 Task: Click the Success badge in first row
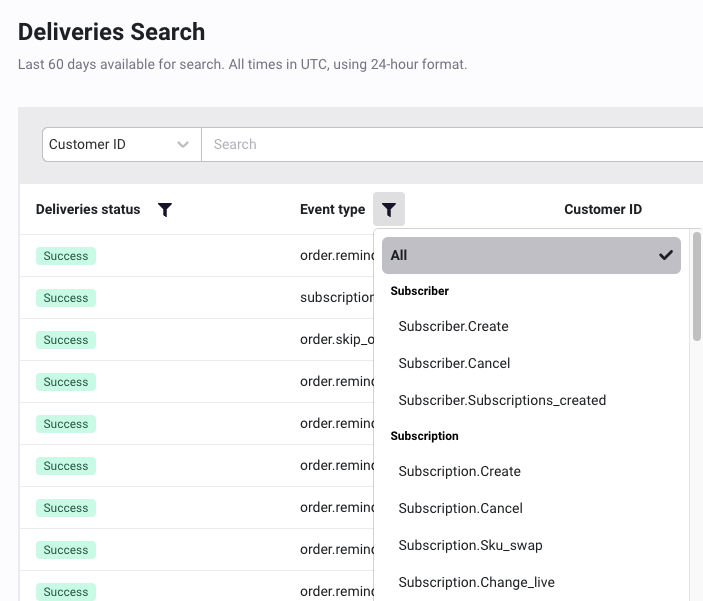66,256
